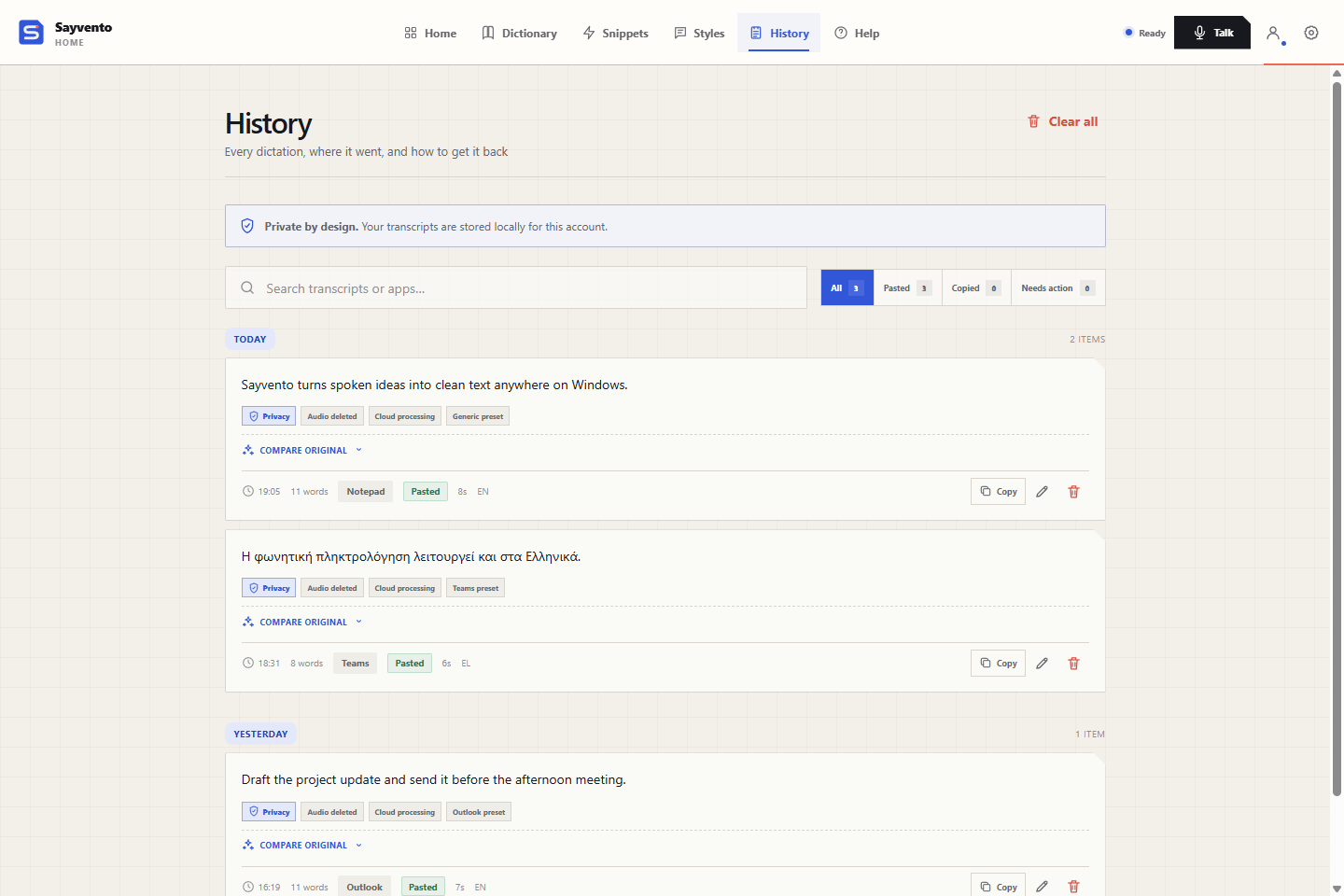Click the vertical page scrollbar

[1337, 439]
